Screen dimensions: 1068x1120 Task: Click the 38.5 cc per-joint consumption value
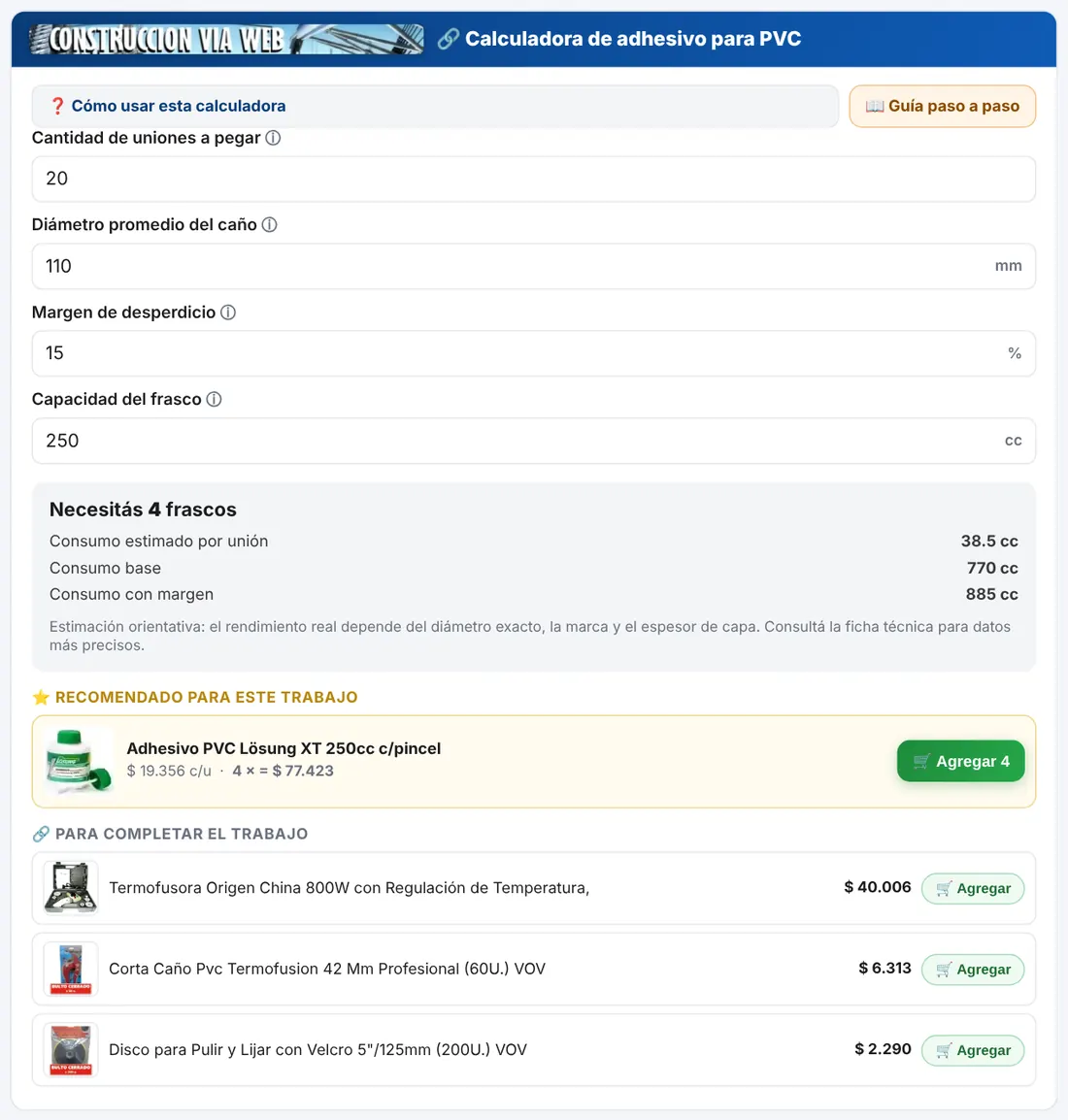pyautogui.click(x=988, y=541)
